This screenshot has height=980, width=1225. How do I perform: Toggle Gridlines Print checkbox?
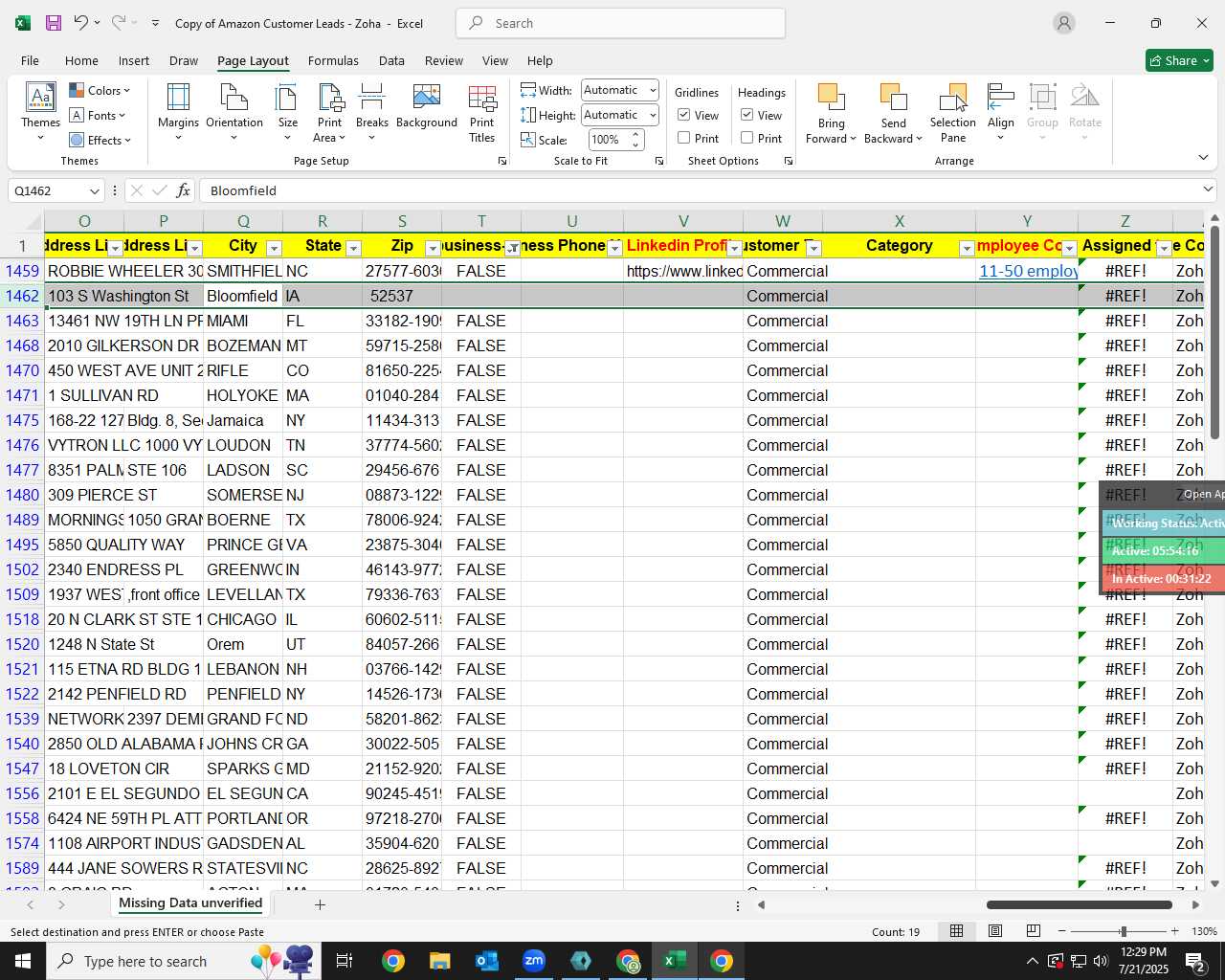pos(684,138)
